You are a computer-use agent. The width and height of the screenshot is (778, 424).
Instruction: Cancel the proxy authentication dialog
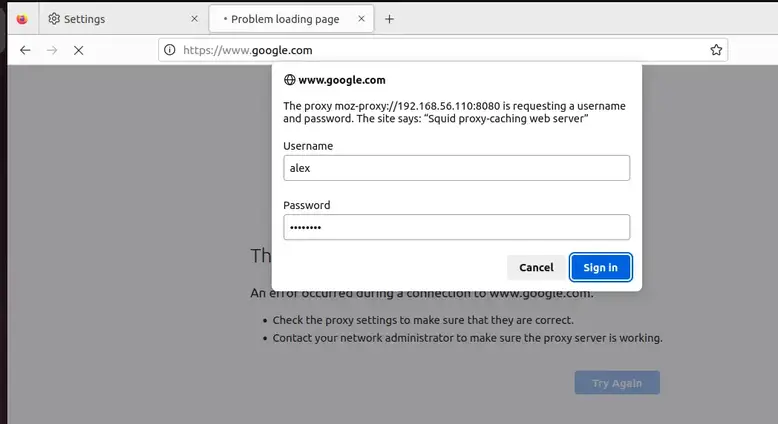(536, 268)
